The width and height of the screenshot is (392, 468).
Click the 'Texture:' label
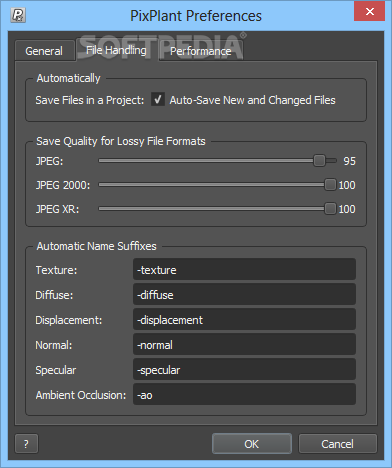(x=56, y=270)
